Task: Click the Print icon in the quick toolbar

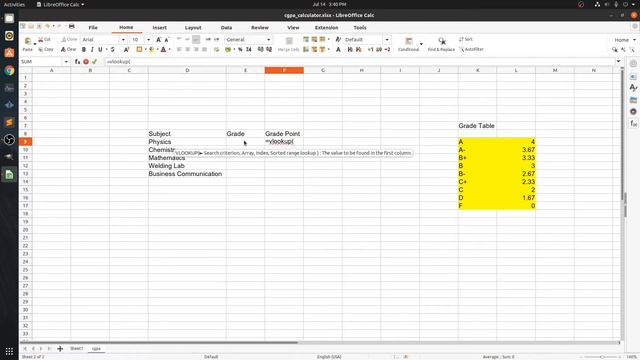Action: click(x=71, y=26)
